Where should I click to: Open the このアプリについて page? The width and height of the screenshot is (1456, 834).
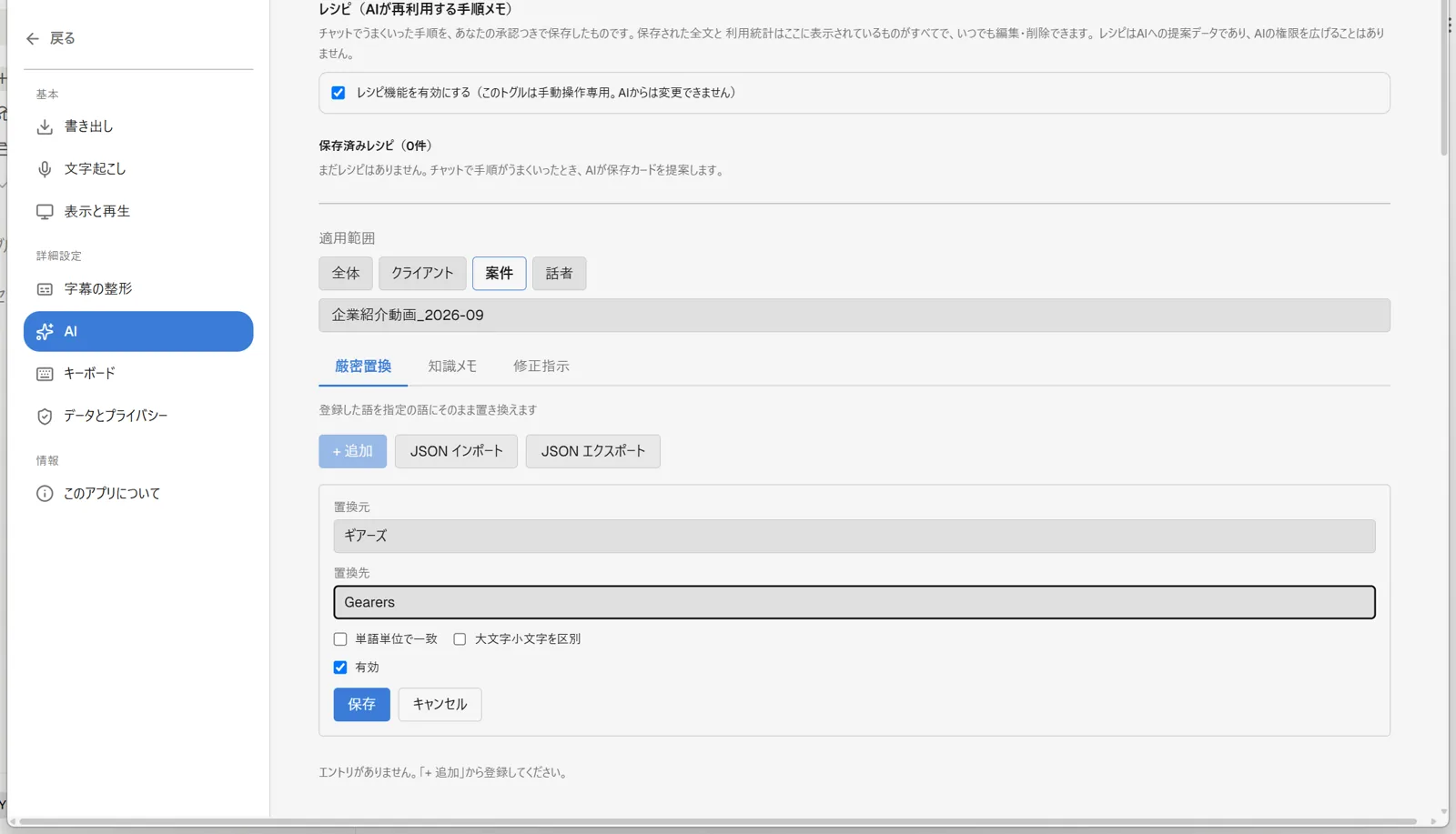138,494
